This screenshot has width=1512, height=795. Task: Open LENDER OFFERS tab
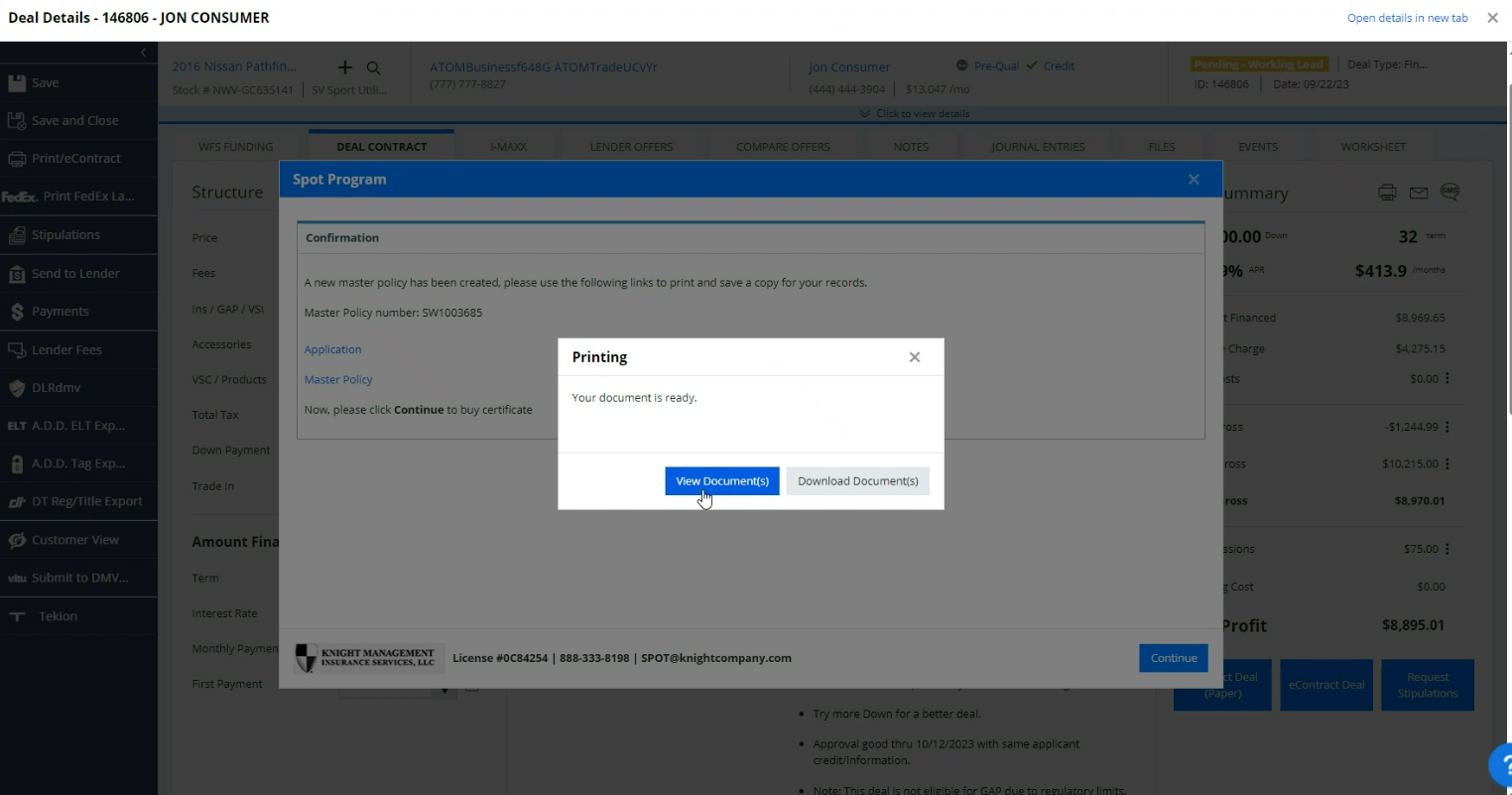[631, 147]
